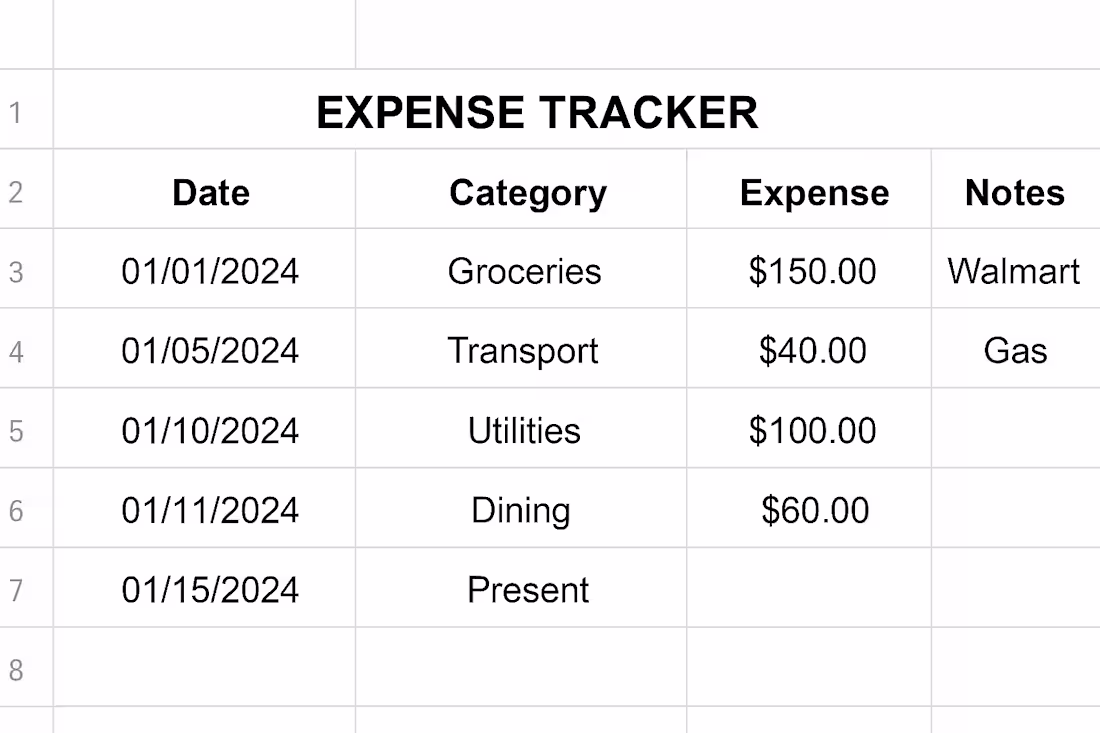Click the row 1 number header
1100x733 pixels.
click(x=16, y=112)
